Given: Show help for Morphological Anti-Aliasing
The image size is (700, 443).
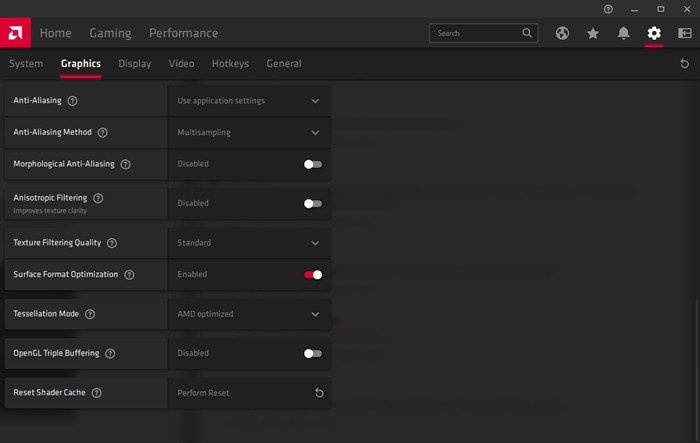Looking at the screenshot, I should point(125,164).
